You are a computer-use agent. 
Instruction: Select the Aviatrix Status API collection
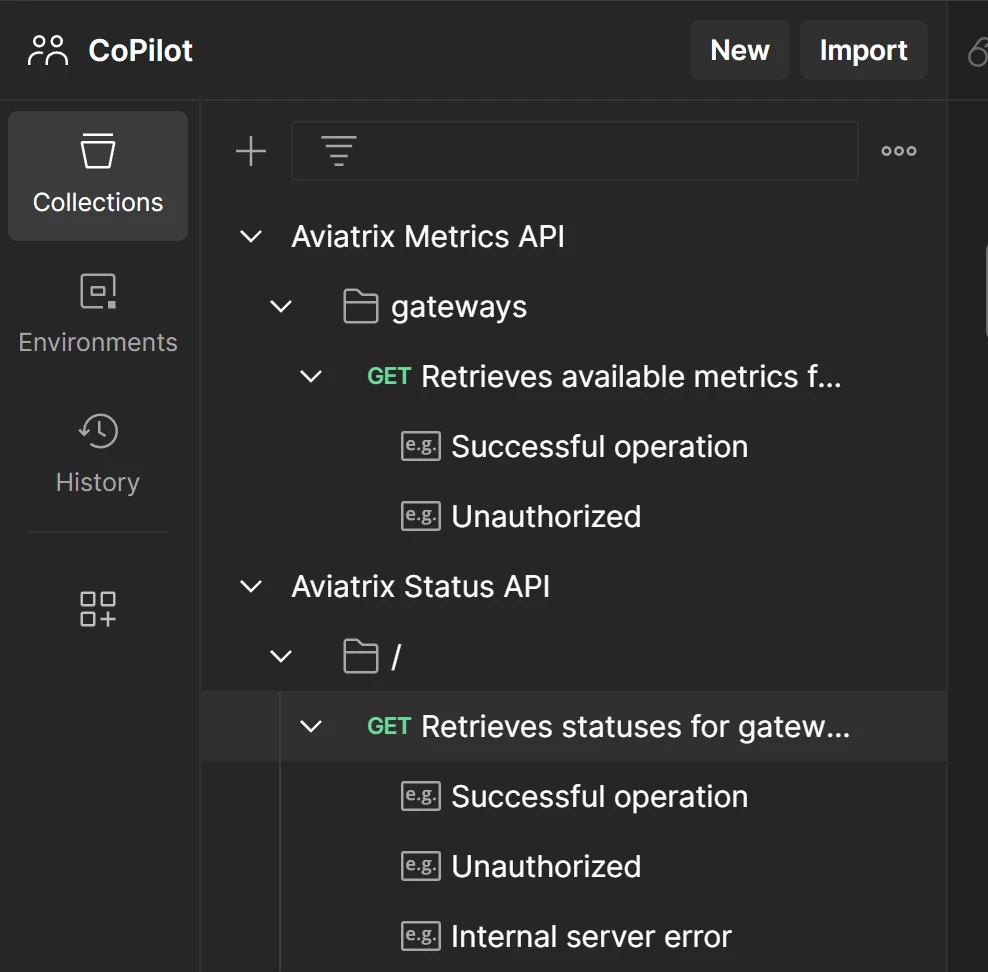tap(420, 586)
